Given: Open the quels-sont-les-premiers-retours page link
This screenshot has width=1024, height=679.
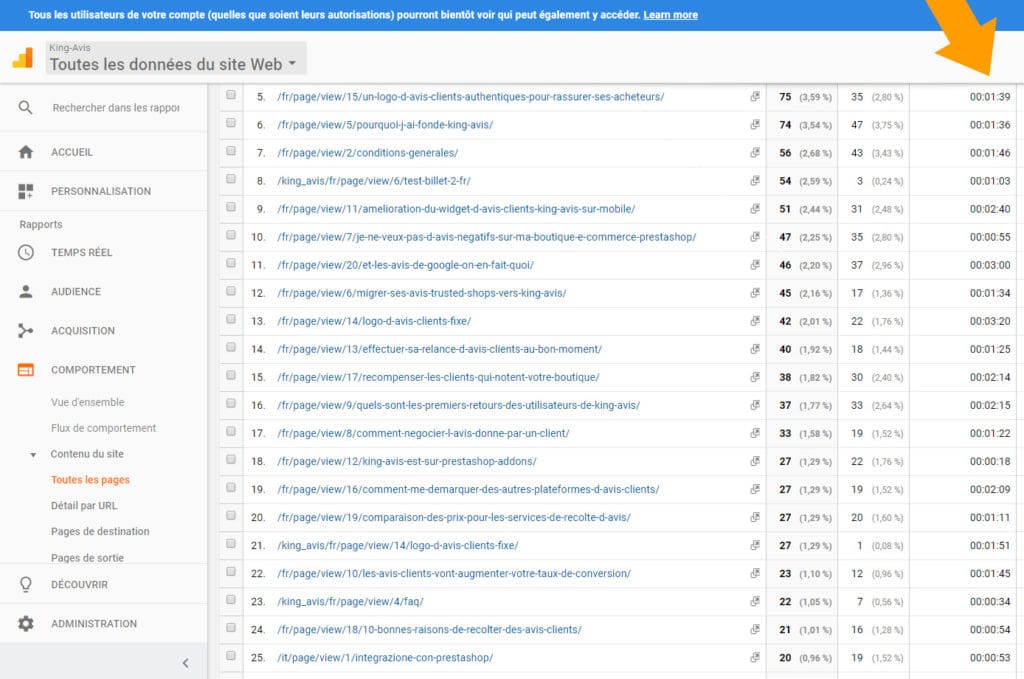Looking at the screenshot, I should point(458,405).
